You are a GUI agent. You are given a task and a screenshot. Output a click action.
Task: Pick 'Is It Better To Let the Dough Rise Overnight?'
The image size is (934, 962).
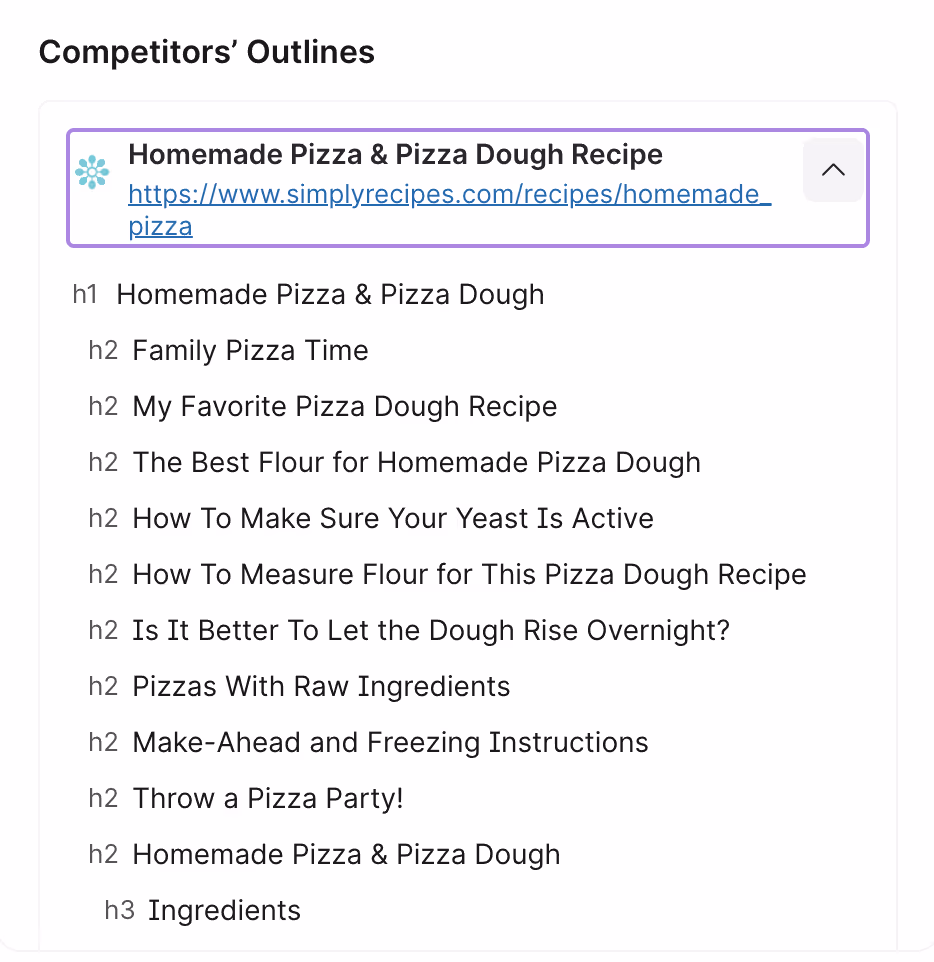(431, 631)
